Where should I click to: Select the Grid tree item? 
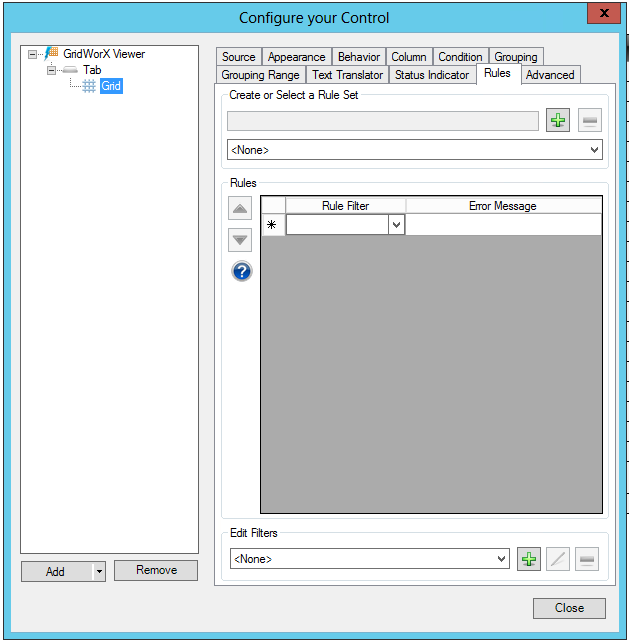pos(111,86)
